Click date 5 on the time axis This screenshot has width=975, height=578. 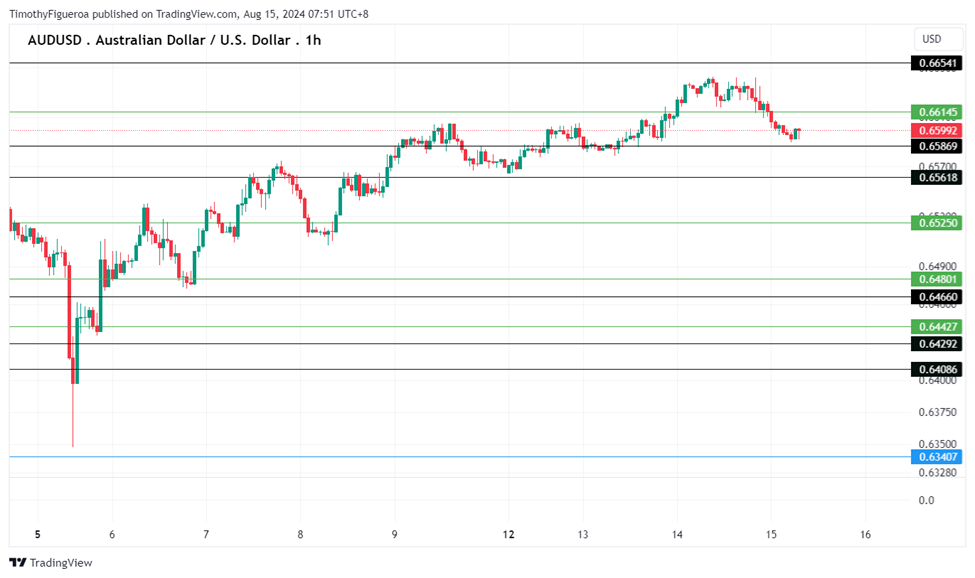pos(37,535)
